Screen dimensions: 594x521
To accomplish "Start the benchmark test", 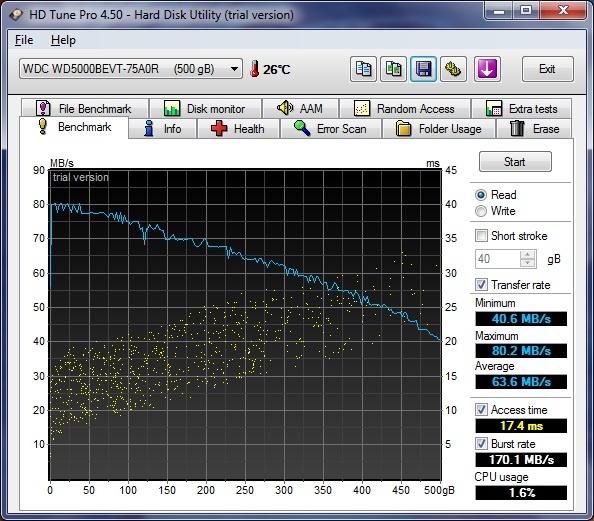I will [515, 162].
